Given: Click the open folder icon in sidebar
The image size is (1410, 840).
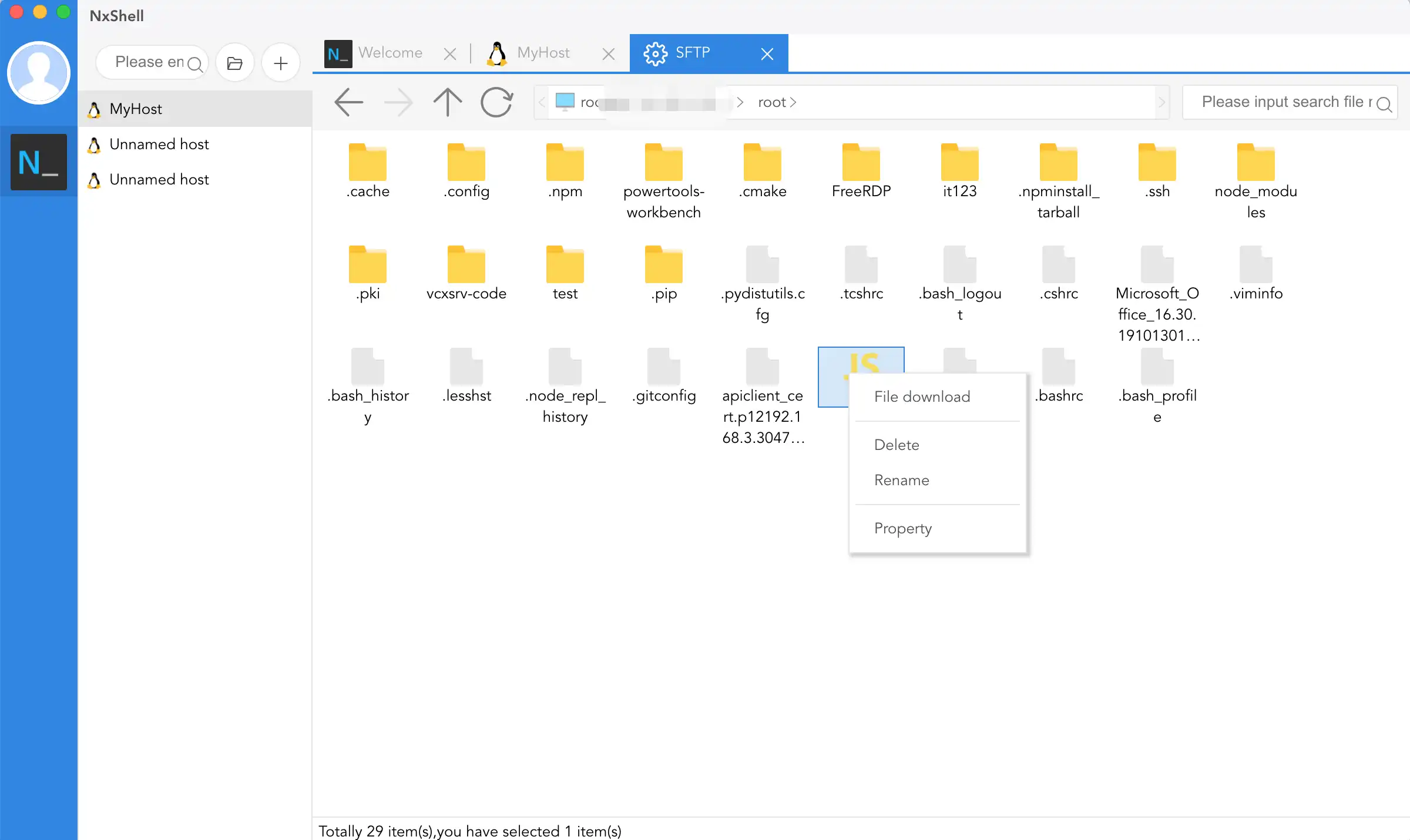Looking at the screenshot, I should pyautogui.click(x=235, y=63).
